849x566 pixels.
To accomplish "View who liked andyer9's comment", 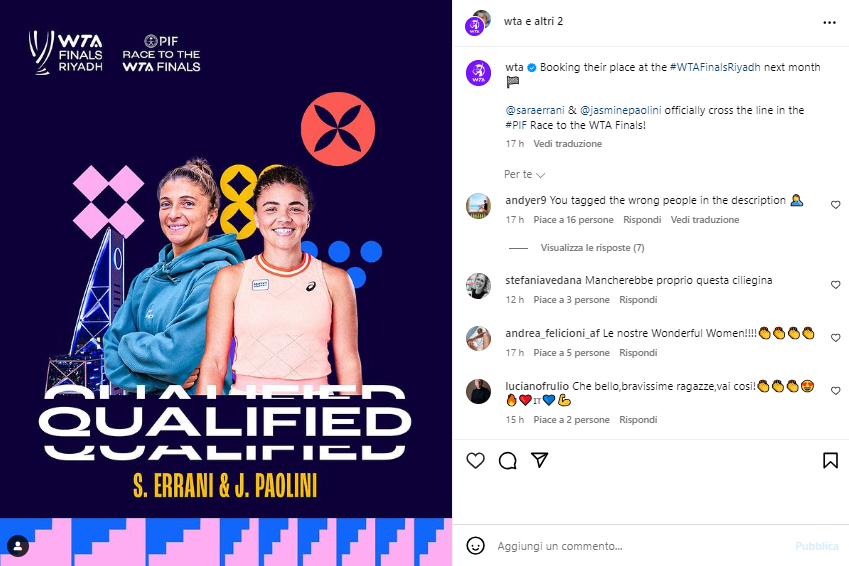I will tap(573, 219).
